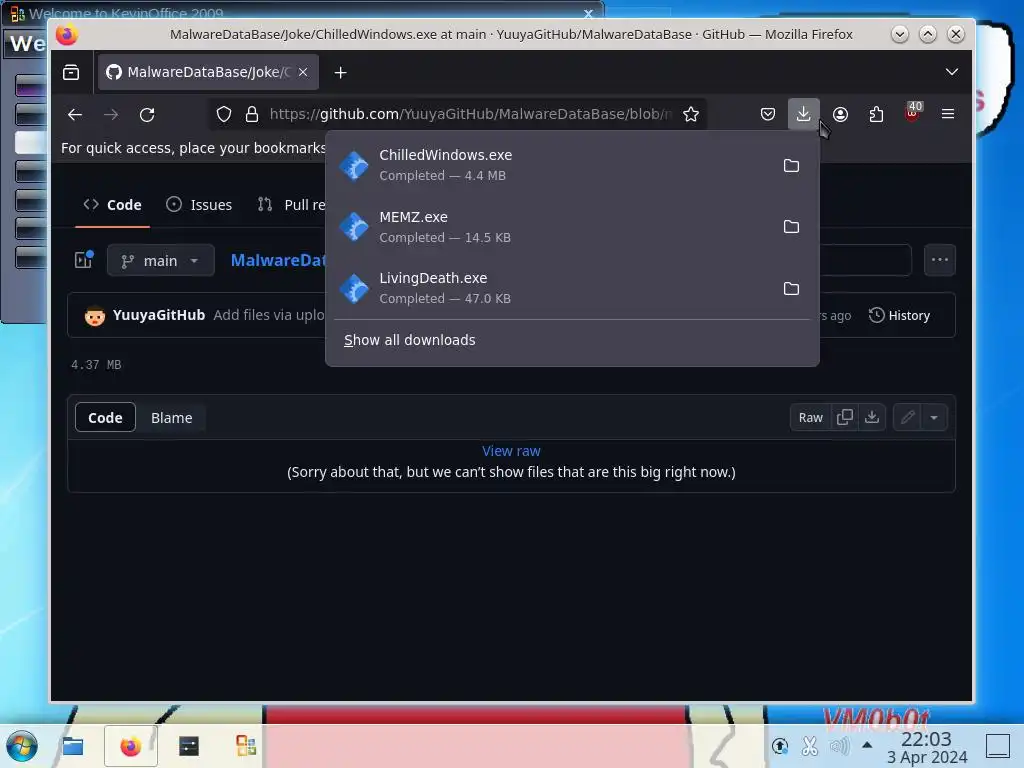Open the main branch dropdown
The image size is (1024, 768).
[161, 261]
